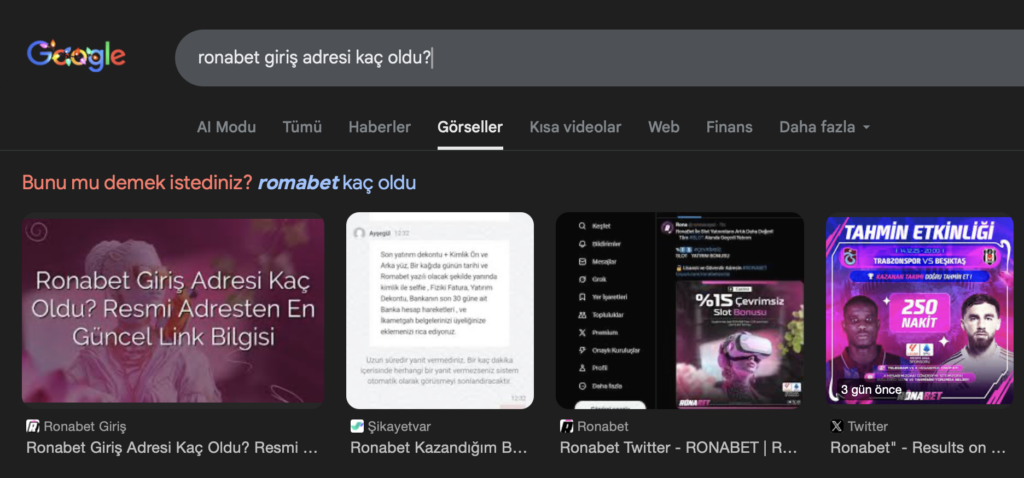Image resolution: width=1024 pixels, height=478 pixels.
Task: Switch to the AI Modu tab
Action: (x=226, y=127)
